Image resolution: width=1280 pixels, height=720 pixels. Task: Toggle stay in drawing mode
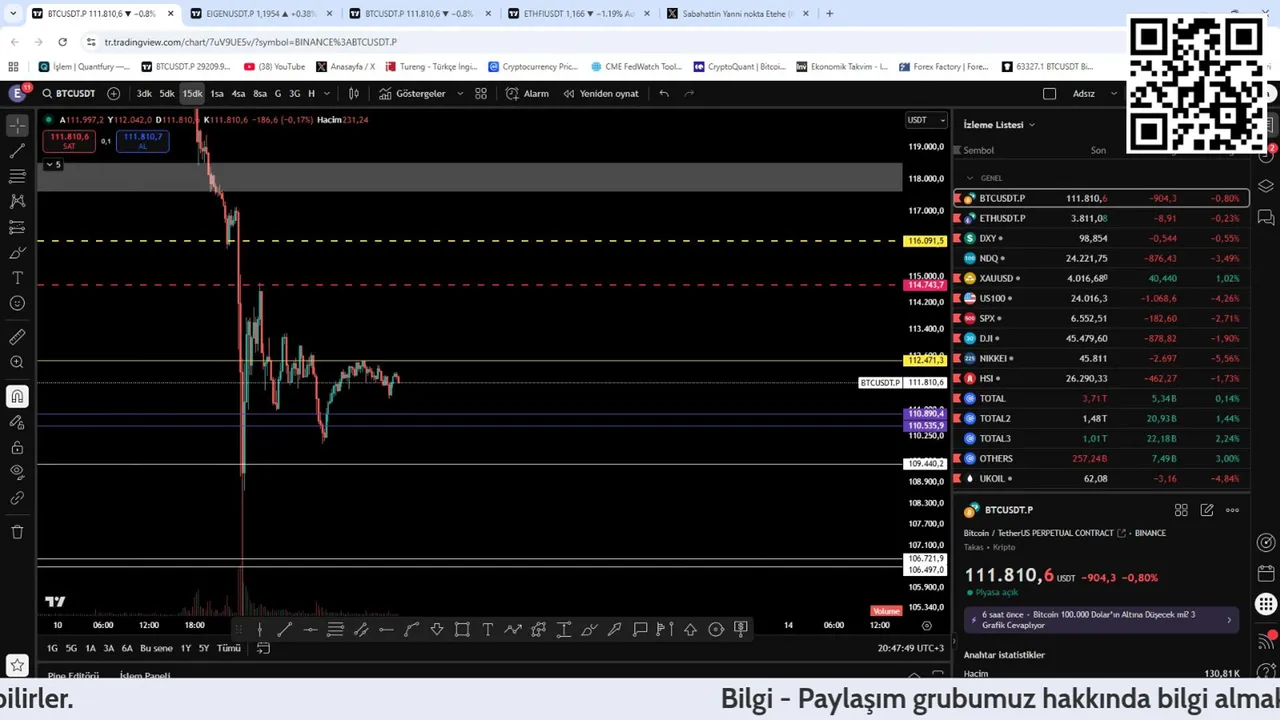pos(17,422)
